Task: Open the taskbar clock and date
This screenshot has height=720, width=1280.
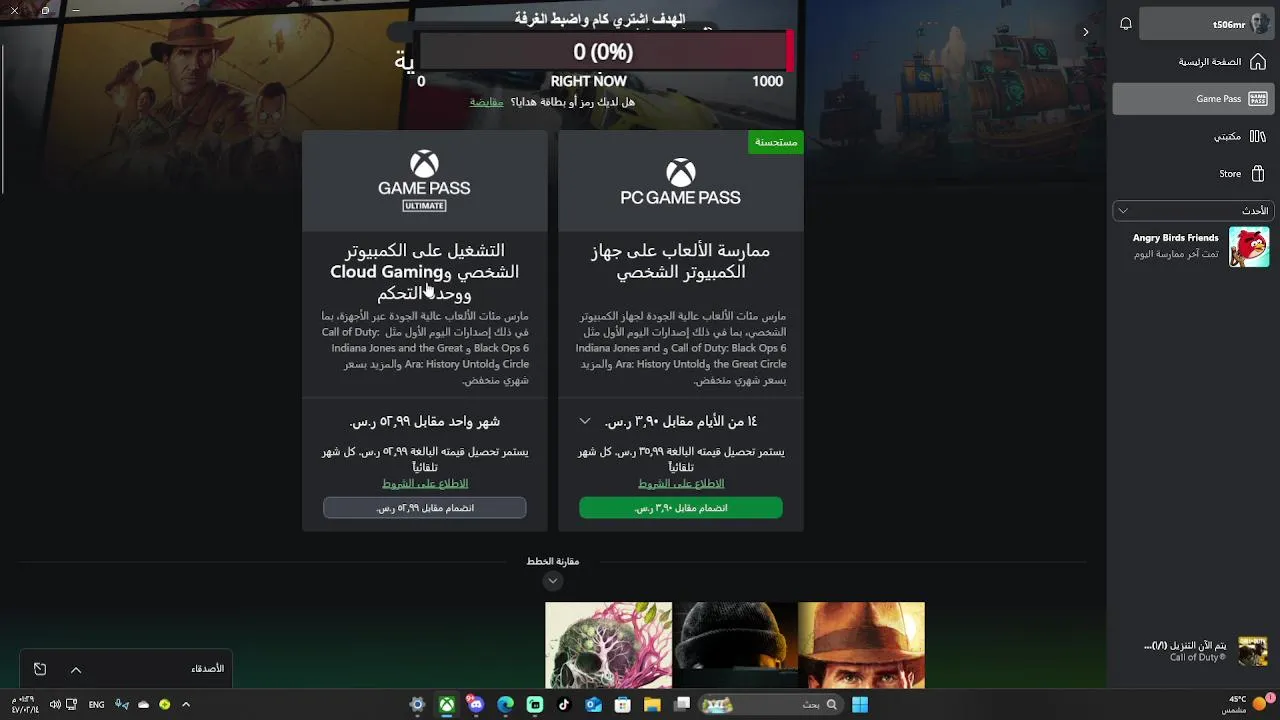Action: pos(23,704)
